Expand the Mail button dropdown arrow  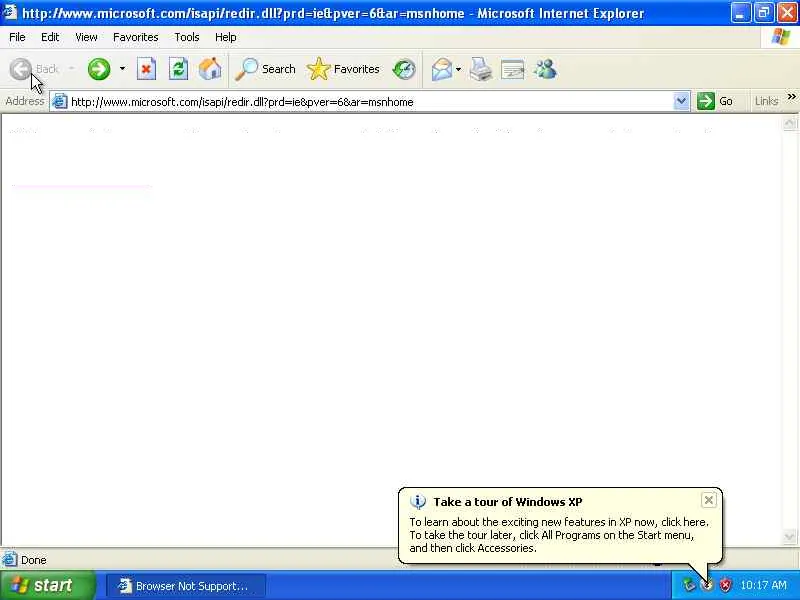click(x=458, y=69)
